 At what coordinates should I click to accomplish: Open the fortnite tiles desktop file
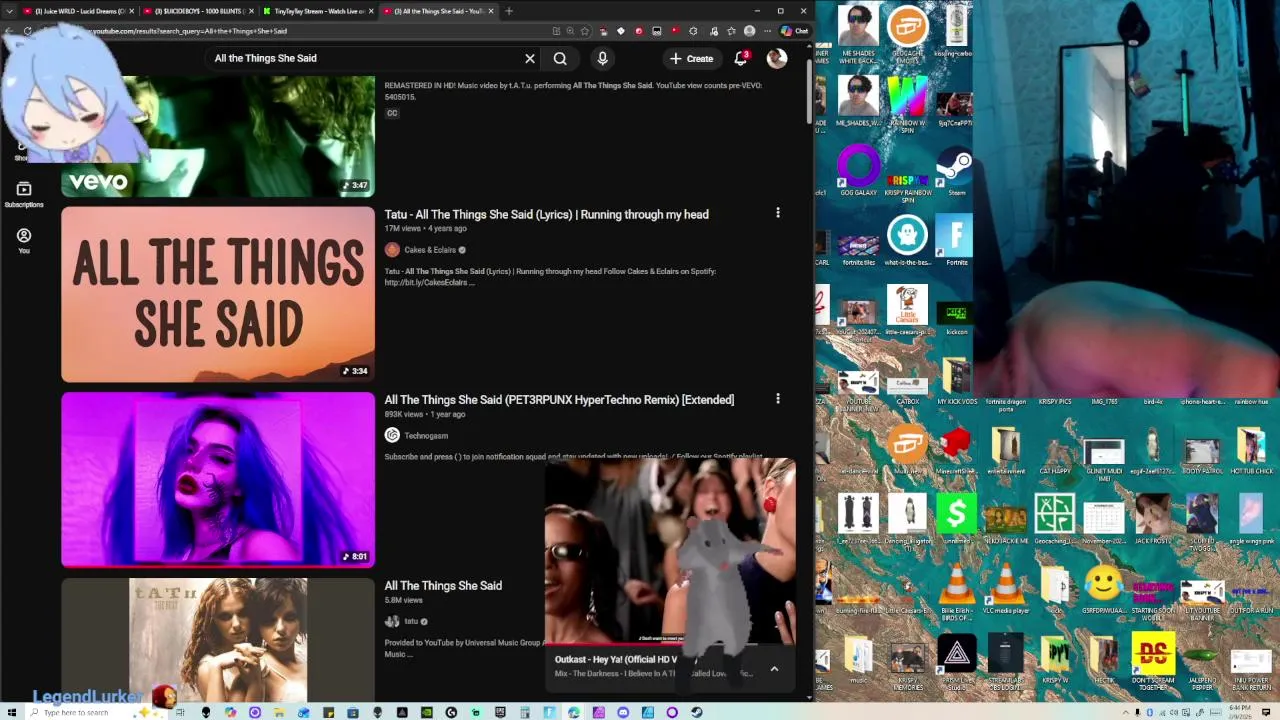(858, 250)
